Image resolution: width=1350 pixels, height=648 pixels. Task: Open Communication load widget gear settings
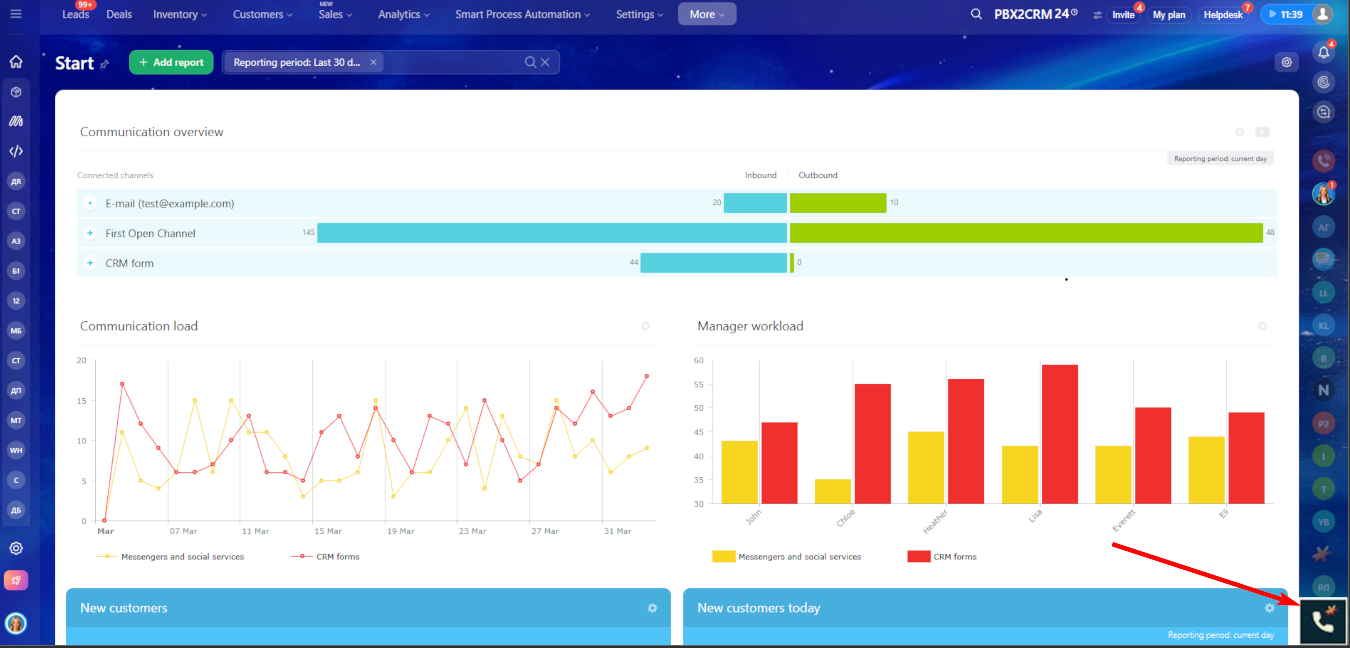(x=645, y=326)
